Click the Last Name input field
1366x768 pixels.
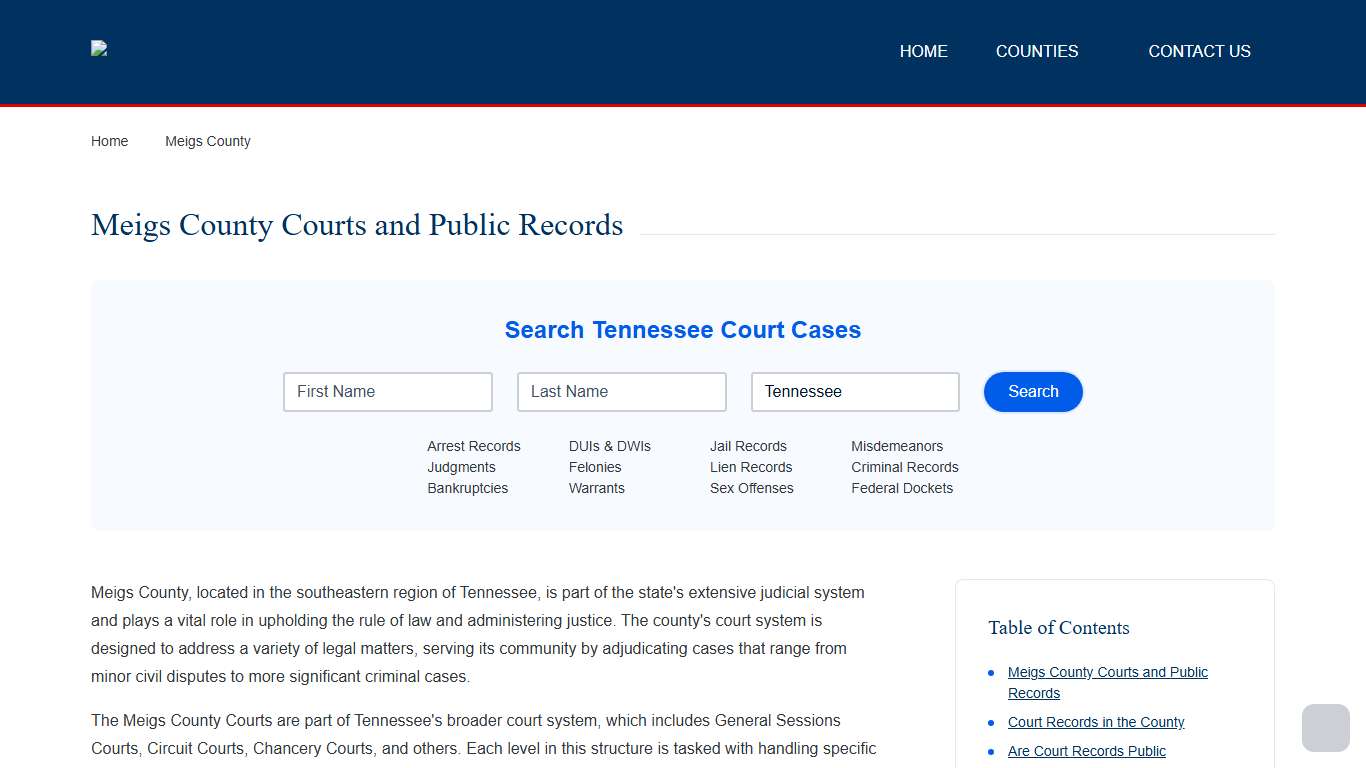621,391
